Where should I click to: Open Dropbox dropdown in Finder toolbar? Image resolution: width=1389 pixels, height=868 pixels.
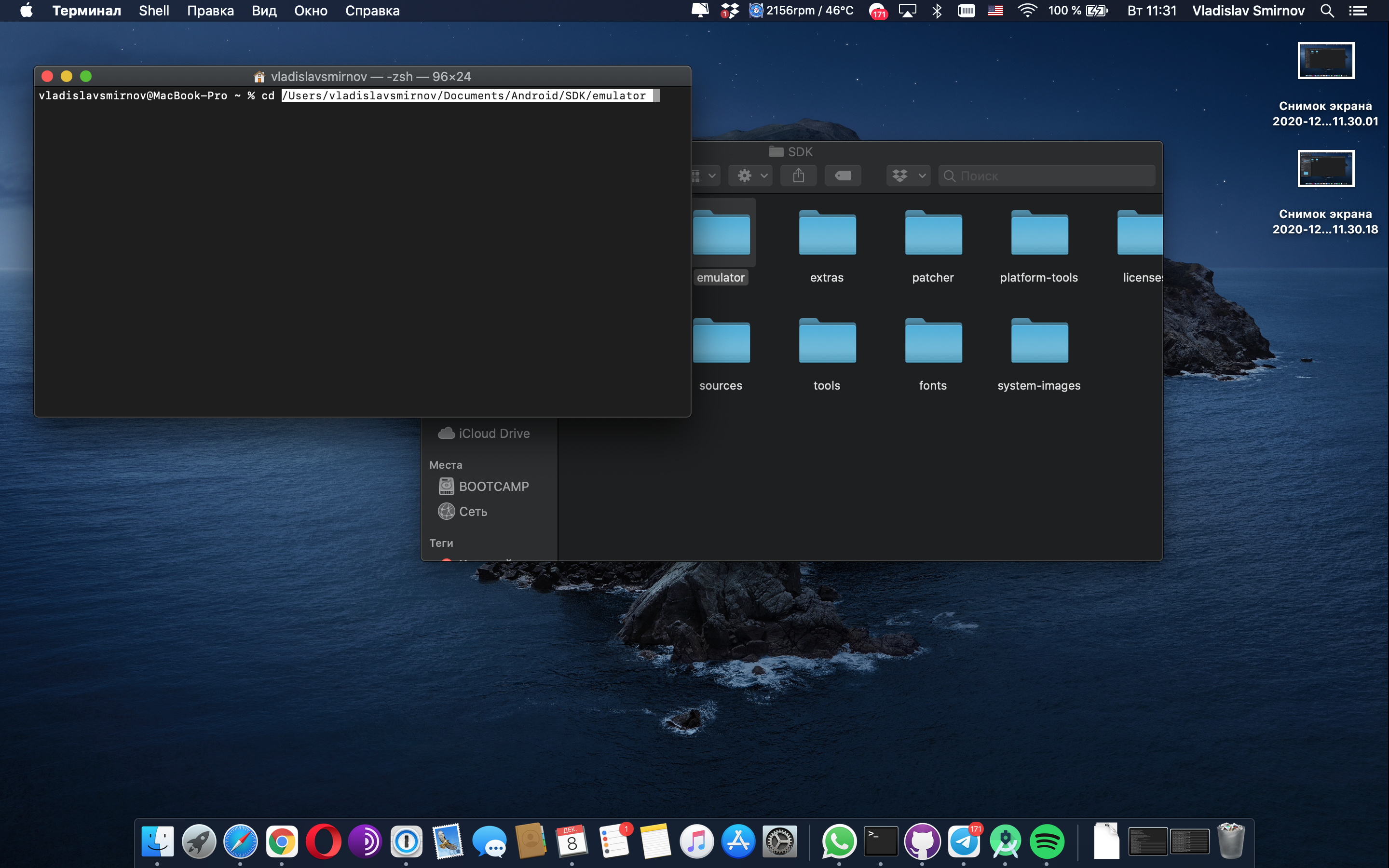(x=909, y=176)
